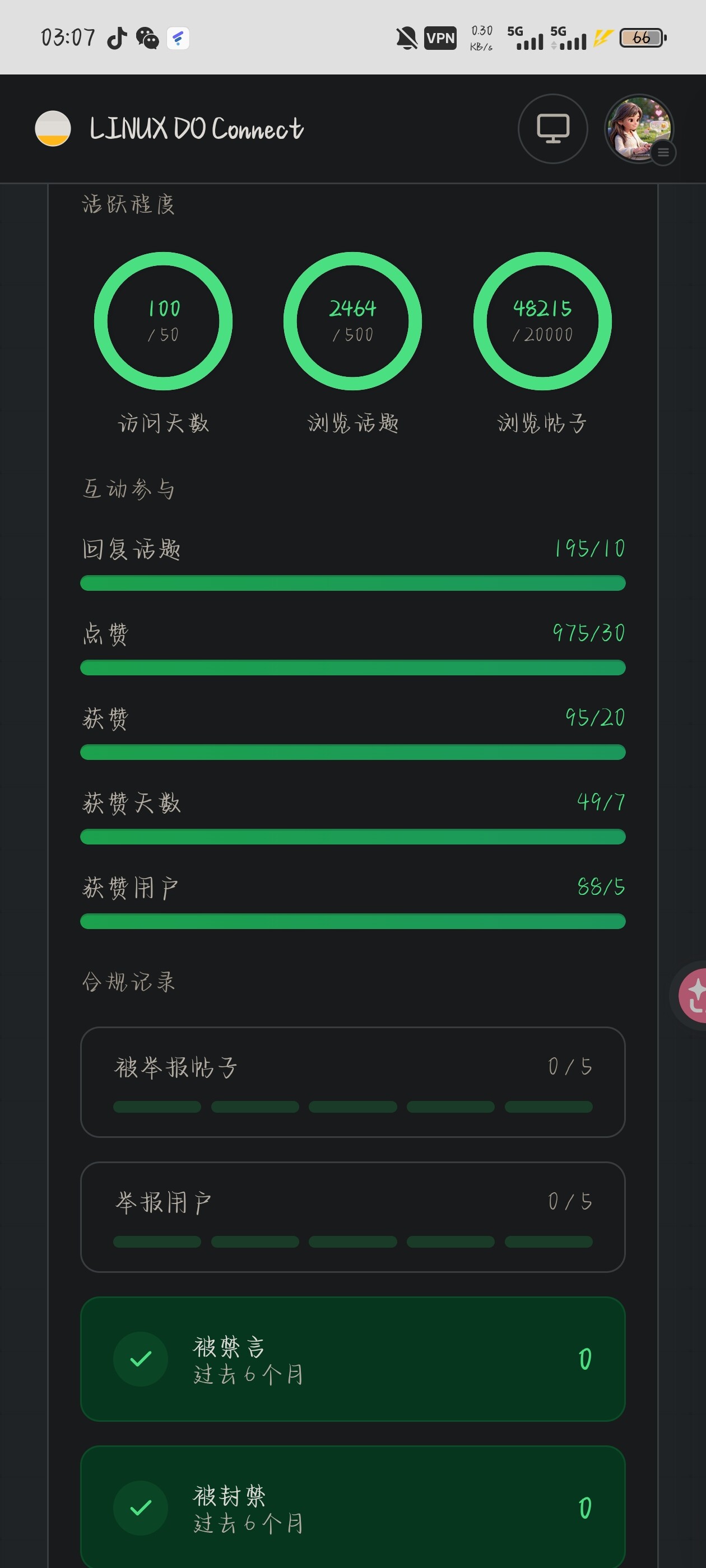Tap the TikTok icon in status bar
Viewport: 706px width, 1568px height.
tap(117, 38)
